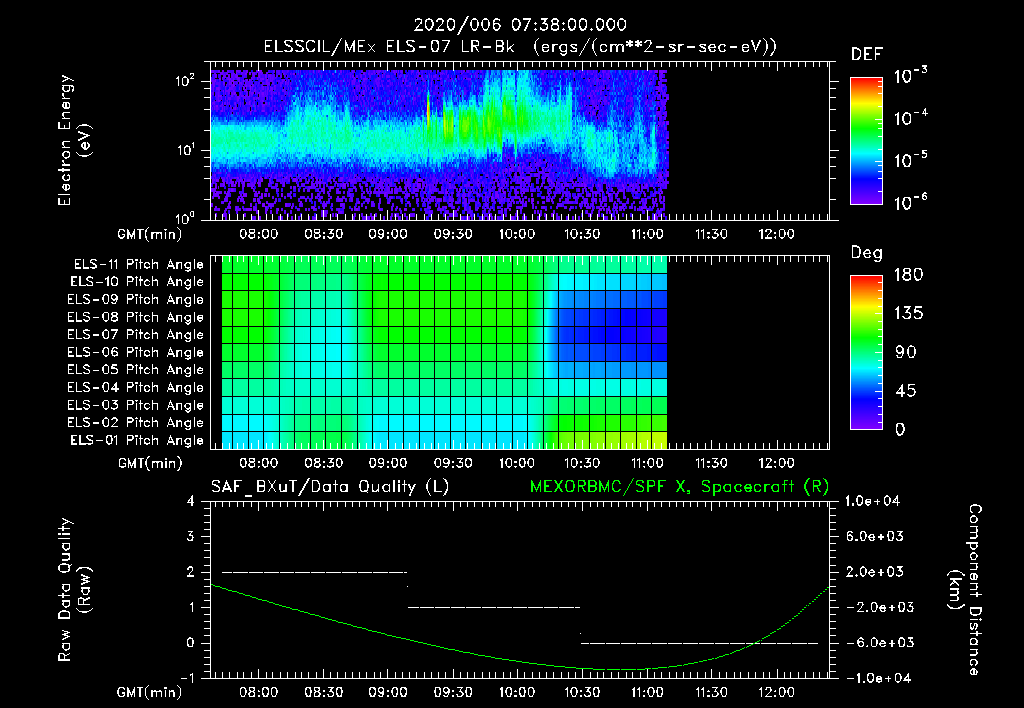Click the ELS-02 Pitch Angle row label
The height and width of the screenshot is (708, 1024).
point(135,423)
